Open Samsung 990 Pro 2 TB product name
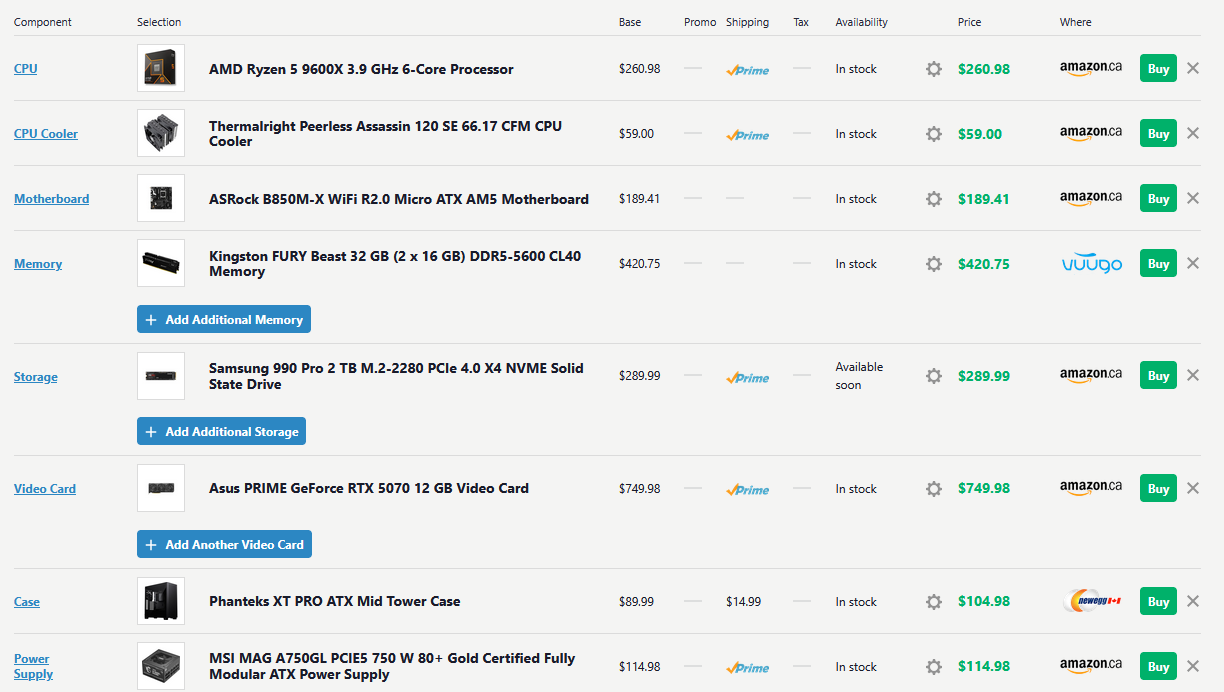 coord(396,376)
